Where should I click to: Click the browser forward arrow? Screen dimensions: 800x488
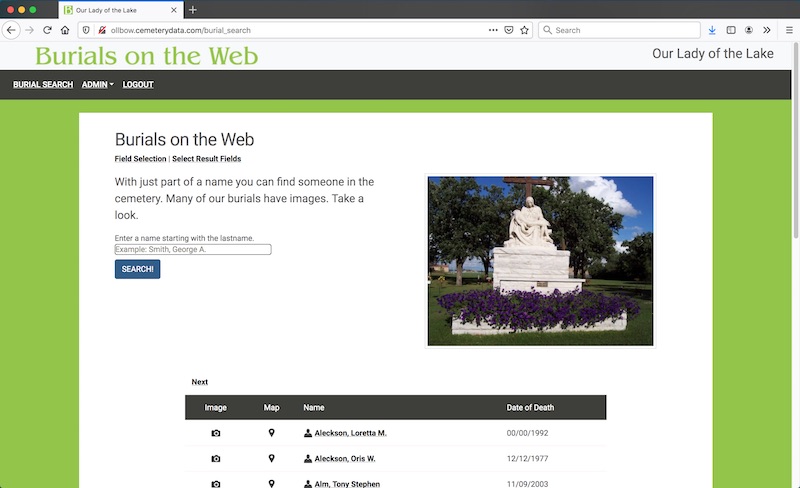30,30
